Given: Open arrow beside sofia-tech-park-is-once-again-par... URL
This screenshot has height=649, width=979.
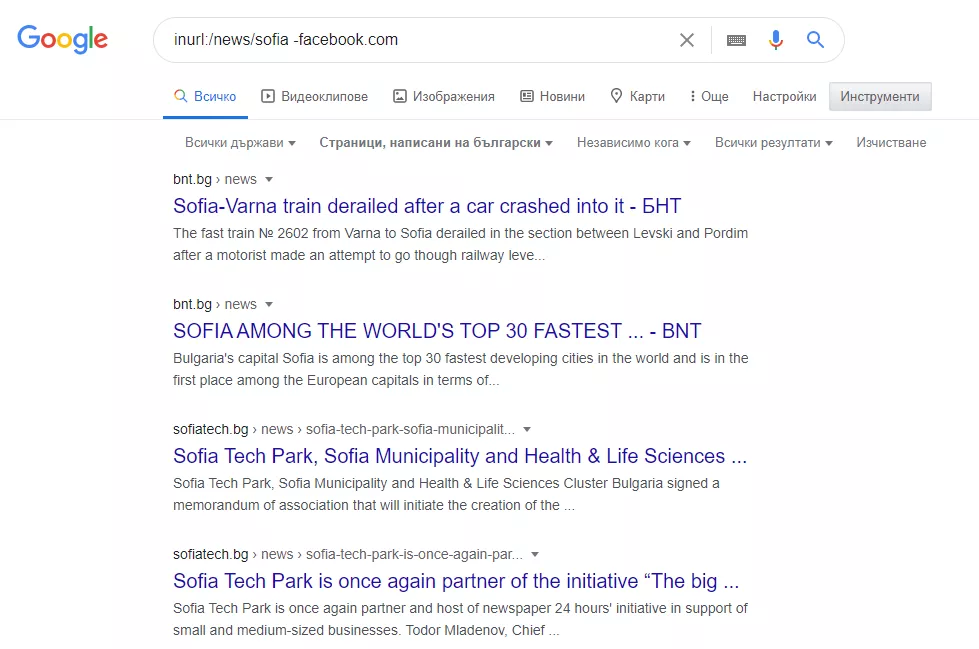Looking at the screenshot, I should (x=535, y=554).
